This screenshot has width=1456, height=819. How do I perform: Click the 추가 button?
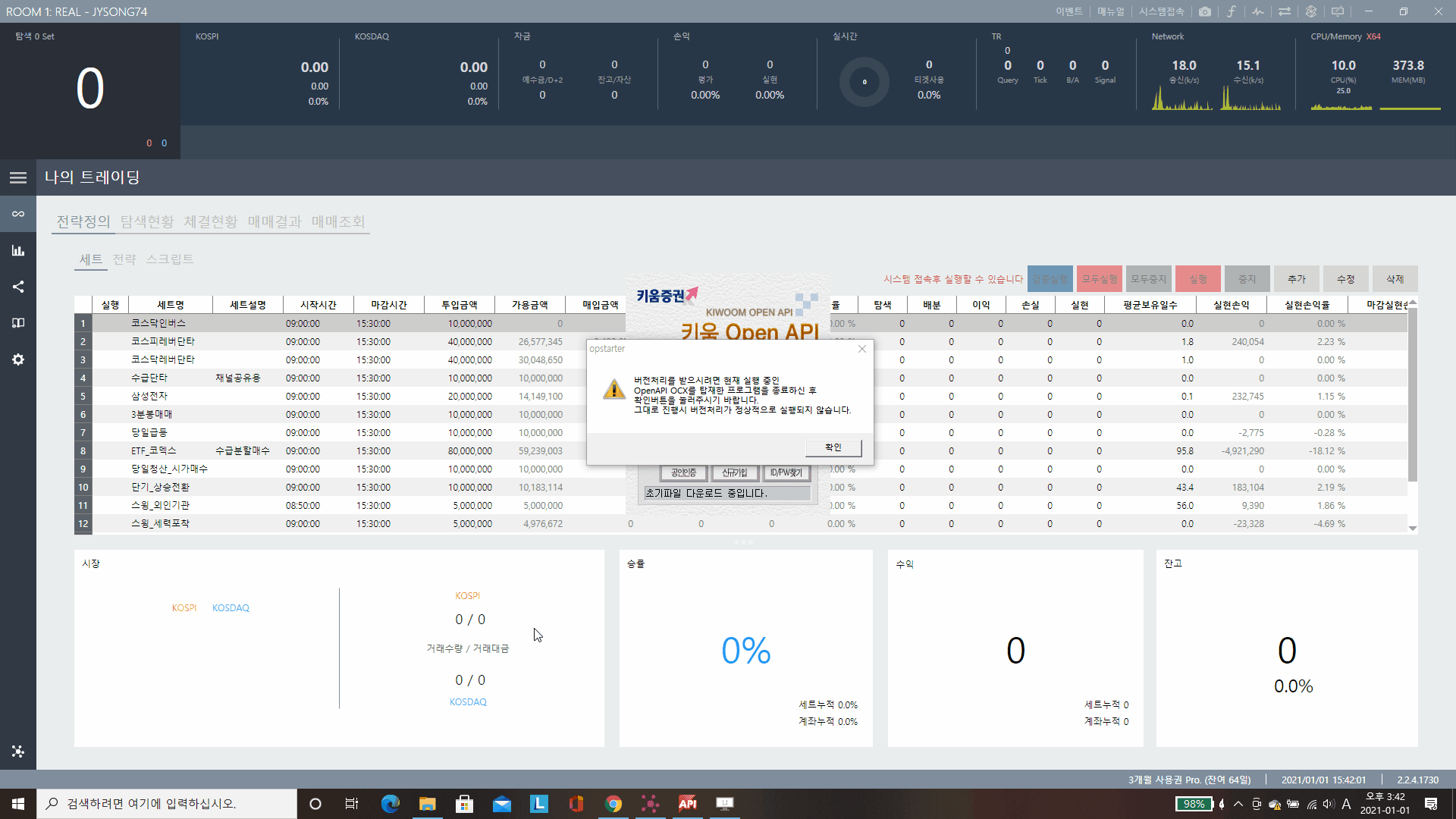tap(1297, 279)
